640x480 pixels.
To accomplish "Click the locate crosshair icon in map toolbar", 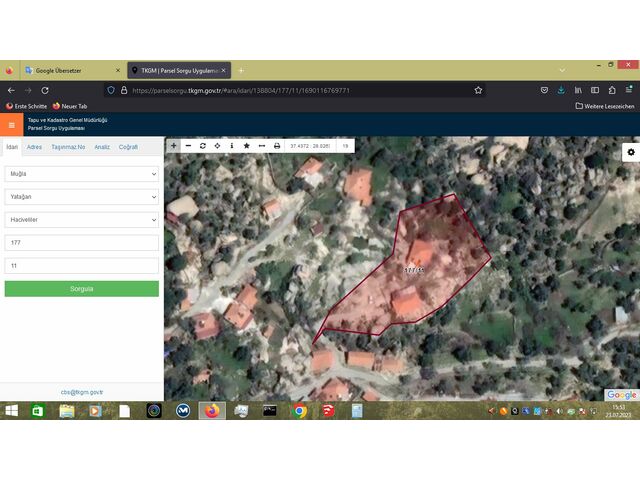I will click(x=217, y=146).
